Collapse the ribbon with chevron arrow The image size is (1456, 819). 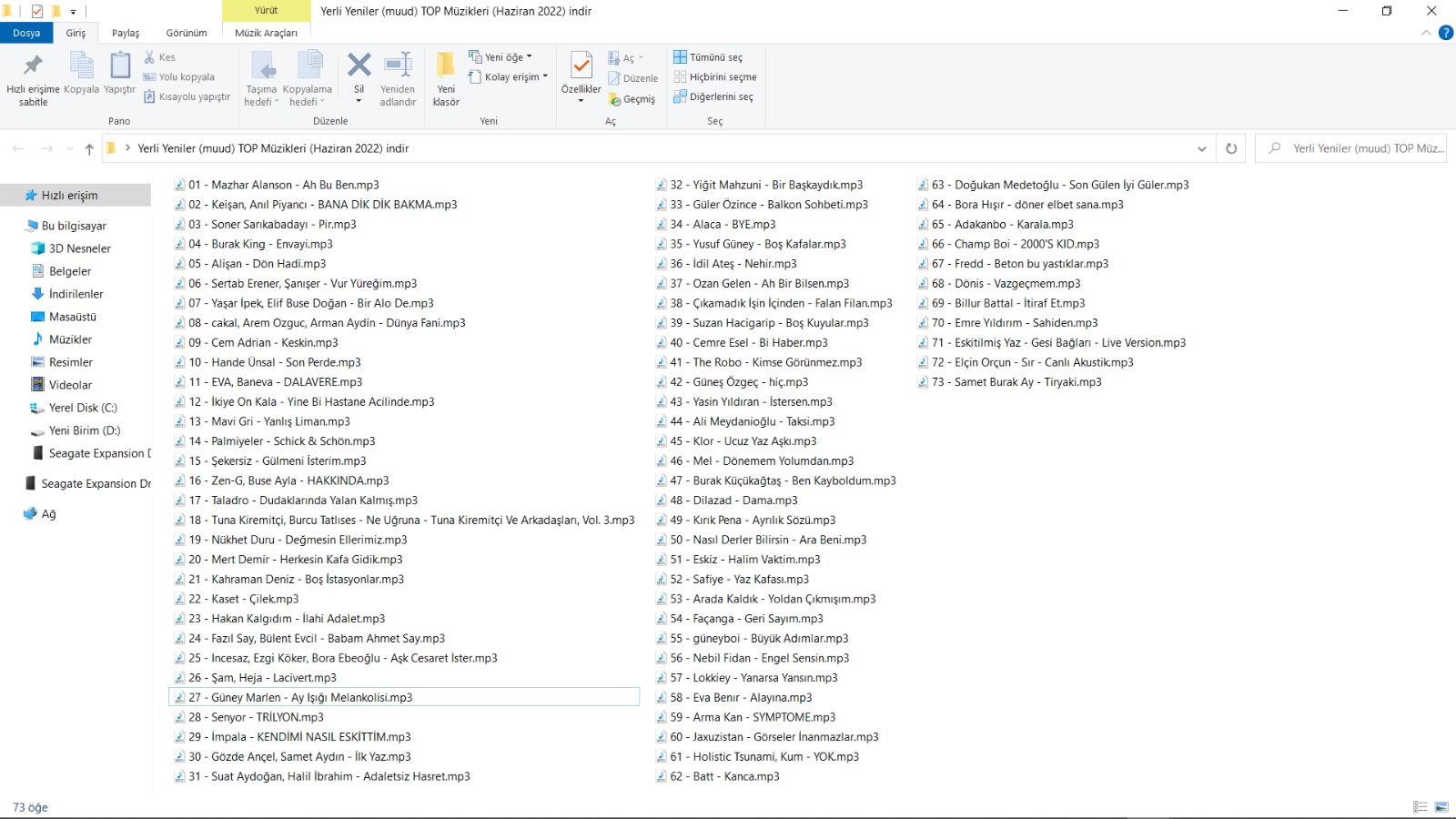point(1426,33)
